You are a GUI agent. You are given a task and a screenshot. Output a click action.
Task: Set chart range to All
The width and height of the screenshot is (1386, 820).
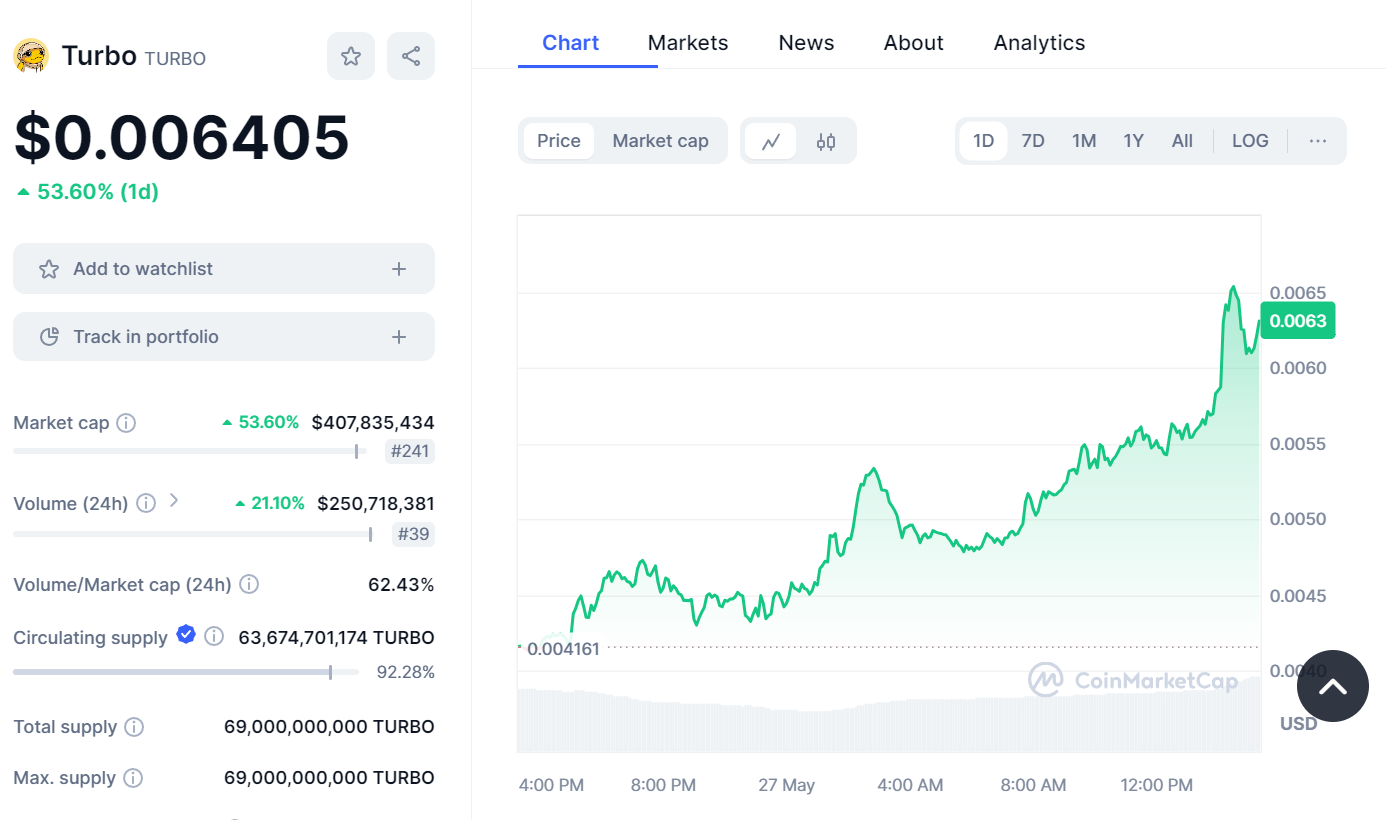(x=1182, y=141)
